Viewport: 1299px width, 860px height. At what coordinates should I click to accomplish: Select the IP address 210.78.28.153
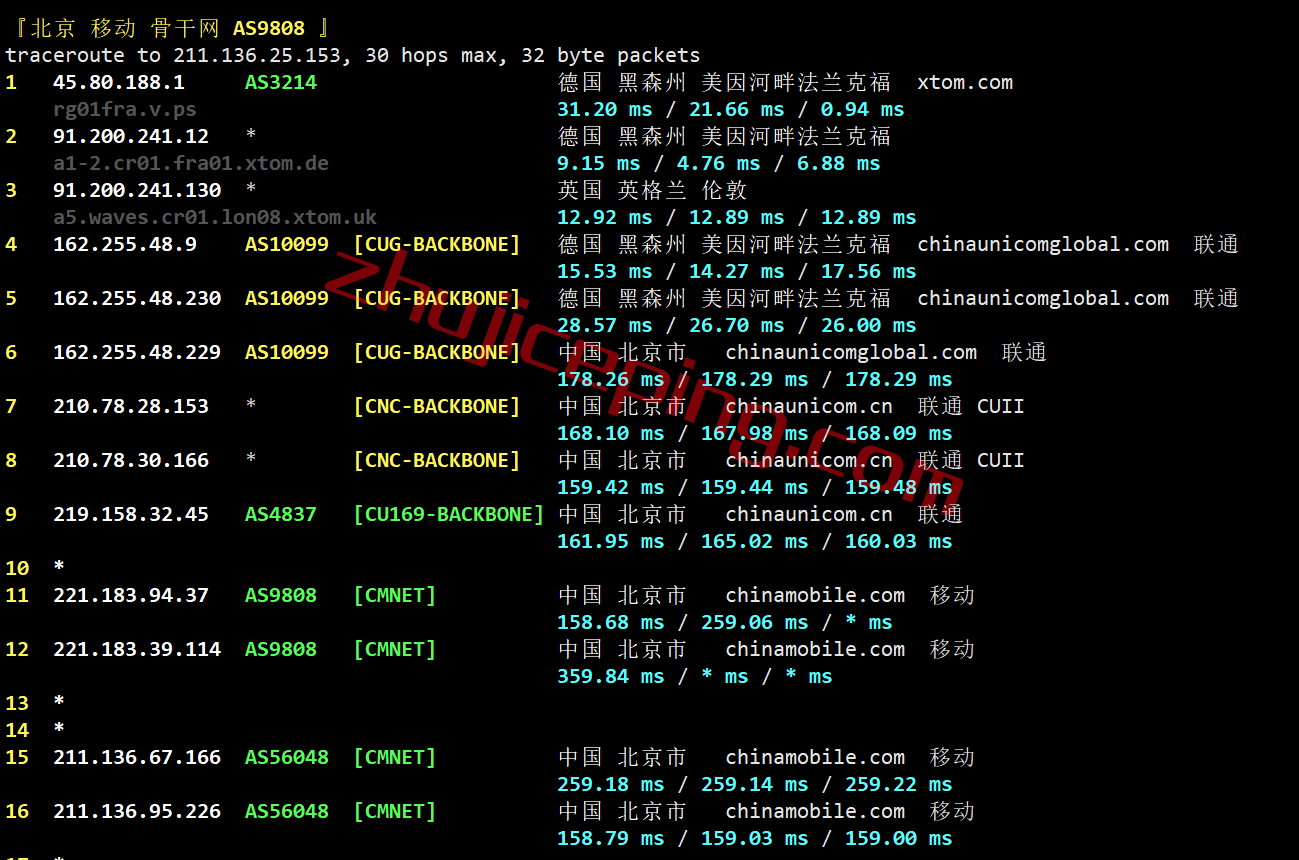pyautogui.click(x=131, y=406)
